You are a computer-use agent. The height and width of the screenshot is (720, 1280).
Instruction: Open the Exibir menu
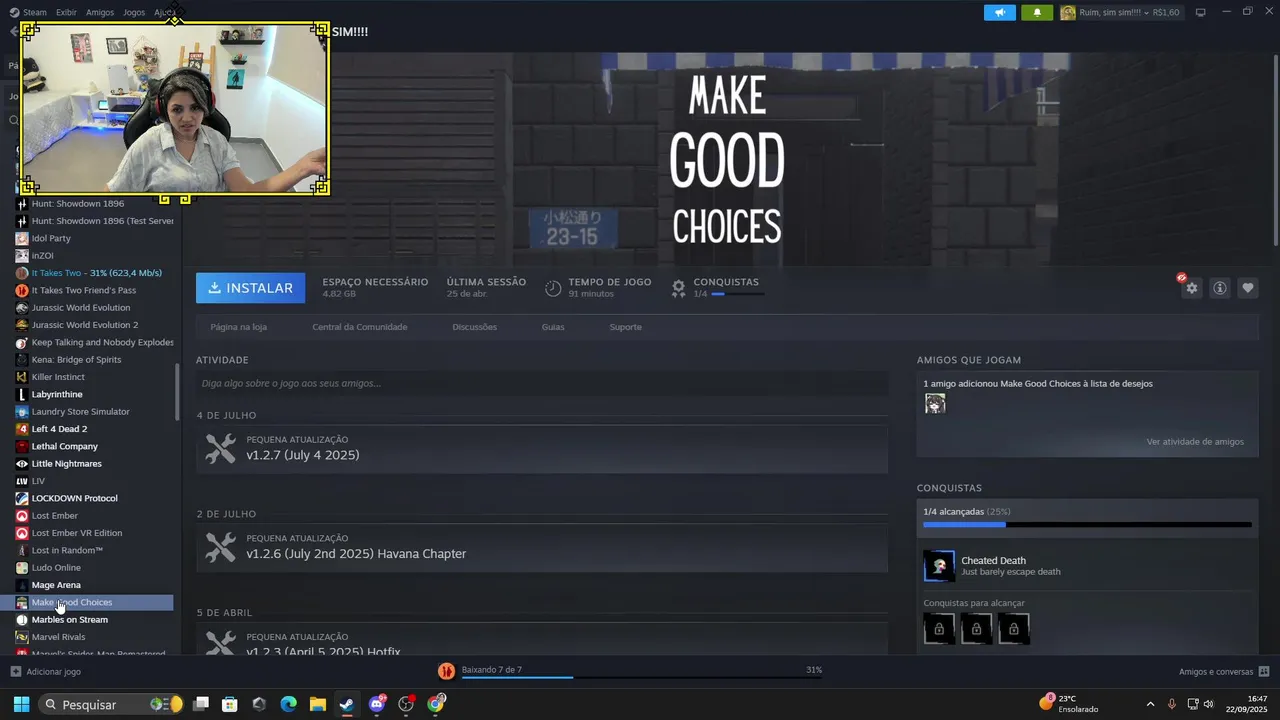tap(66, 12)
